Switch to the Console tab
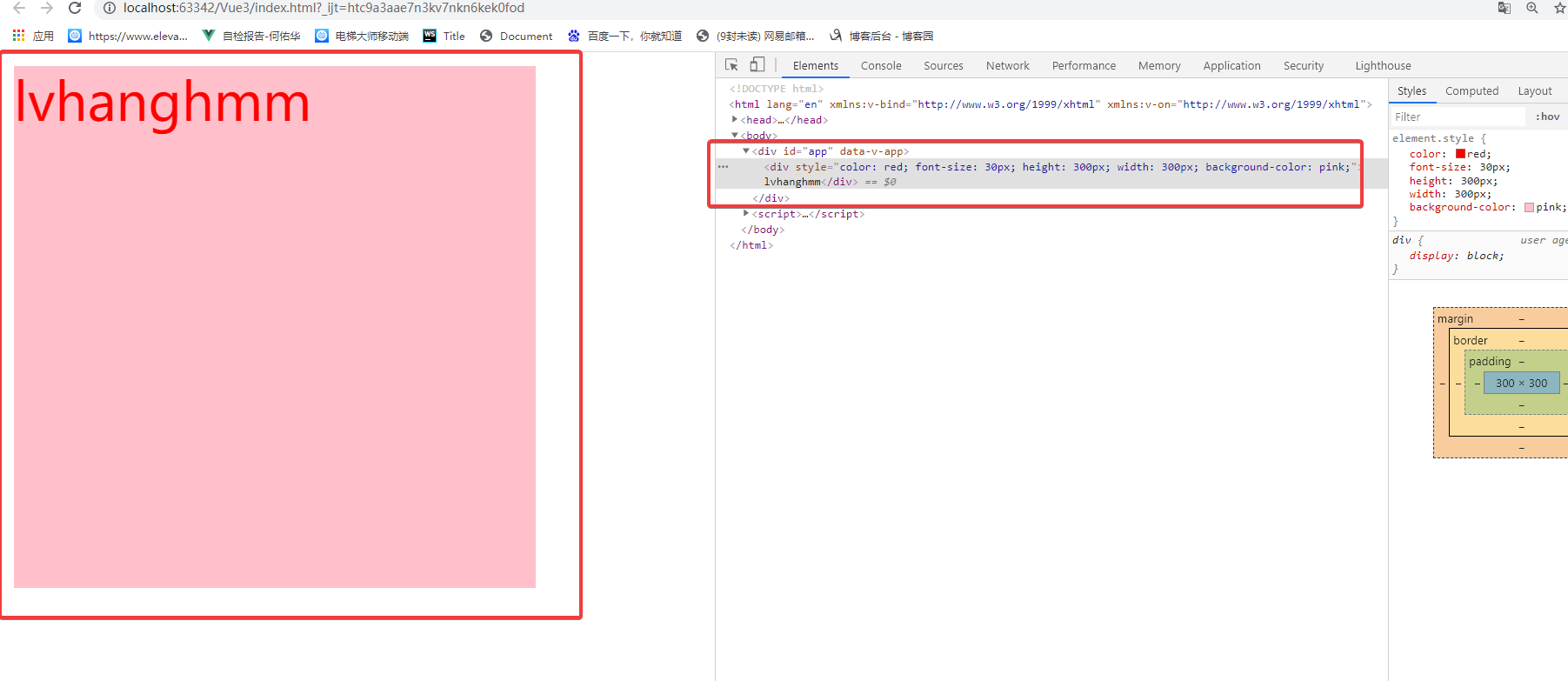 point(881,66)
